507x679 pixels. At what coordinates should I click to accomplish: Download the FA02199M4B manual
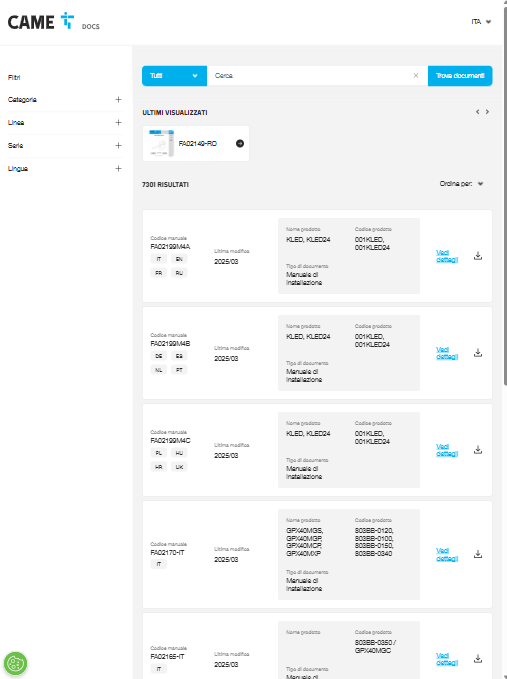478,353
